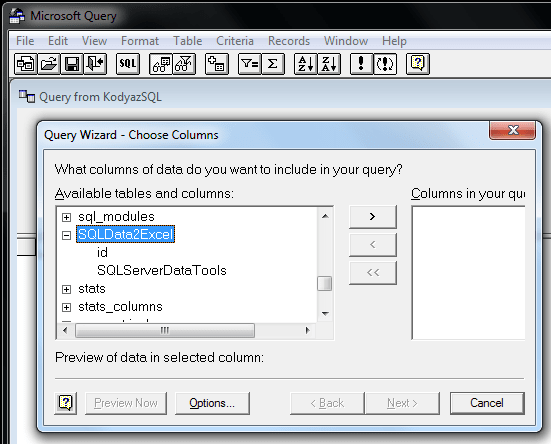Click inside the Columns in your query list
Viewport: 551px width, 444px height.
point(468,273)
